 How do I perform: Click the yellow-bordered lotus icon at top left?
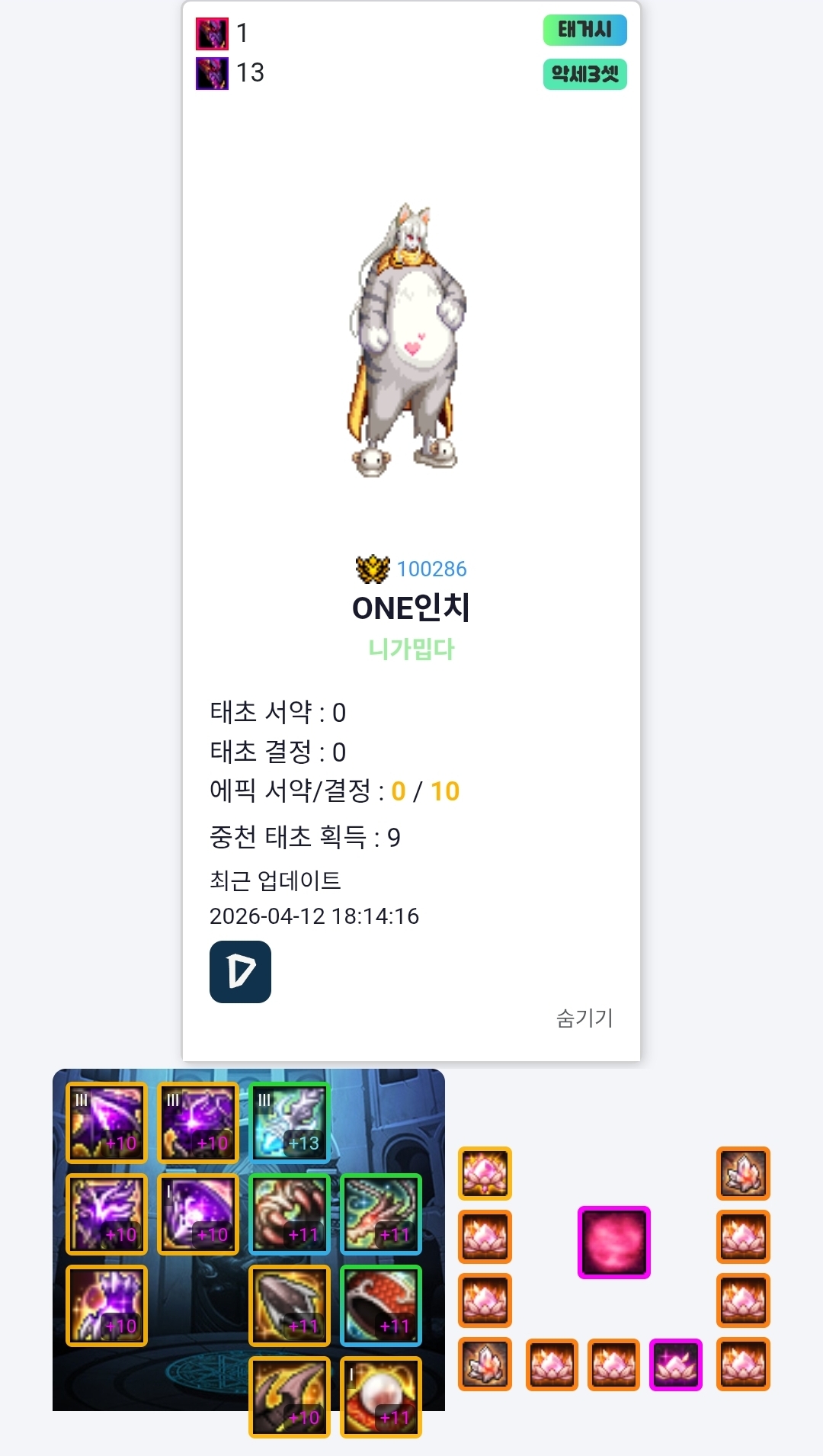point(485,1173)
